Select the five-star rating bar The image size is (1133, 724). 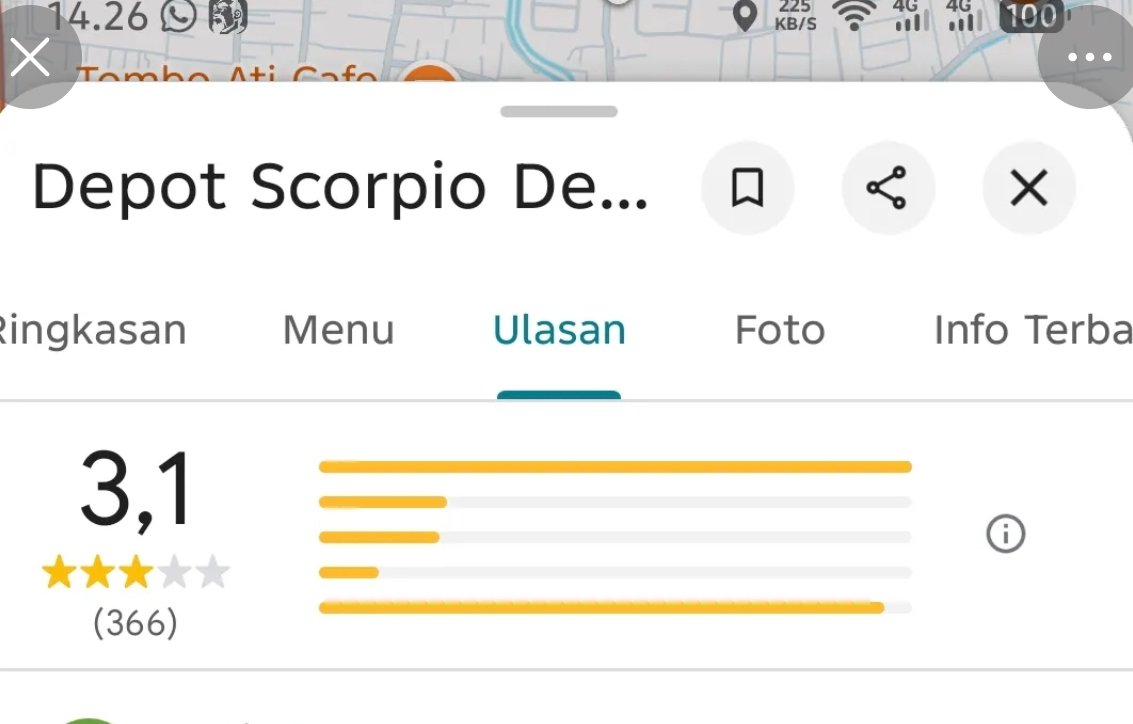(x=615, y=467)
